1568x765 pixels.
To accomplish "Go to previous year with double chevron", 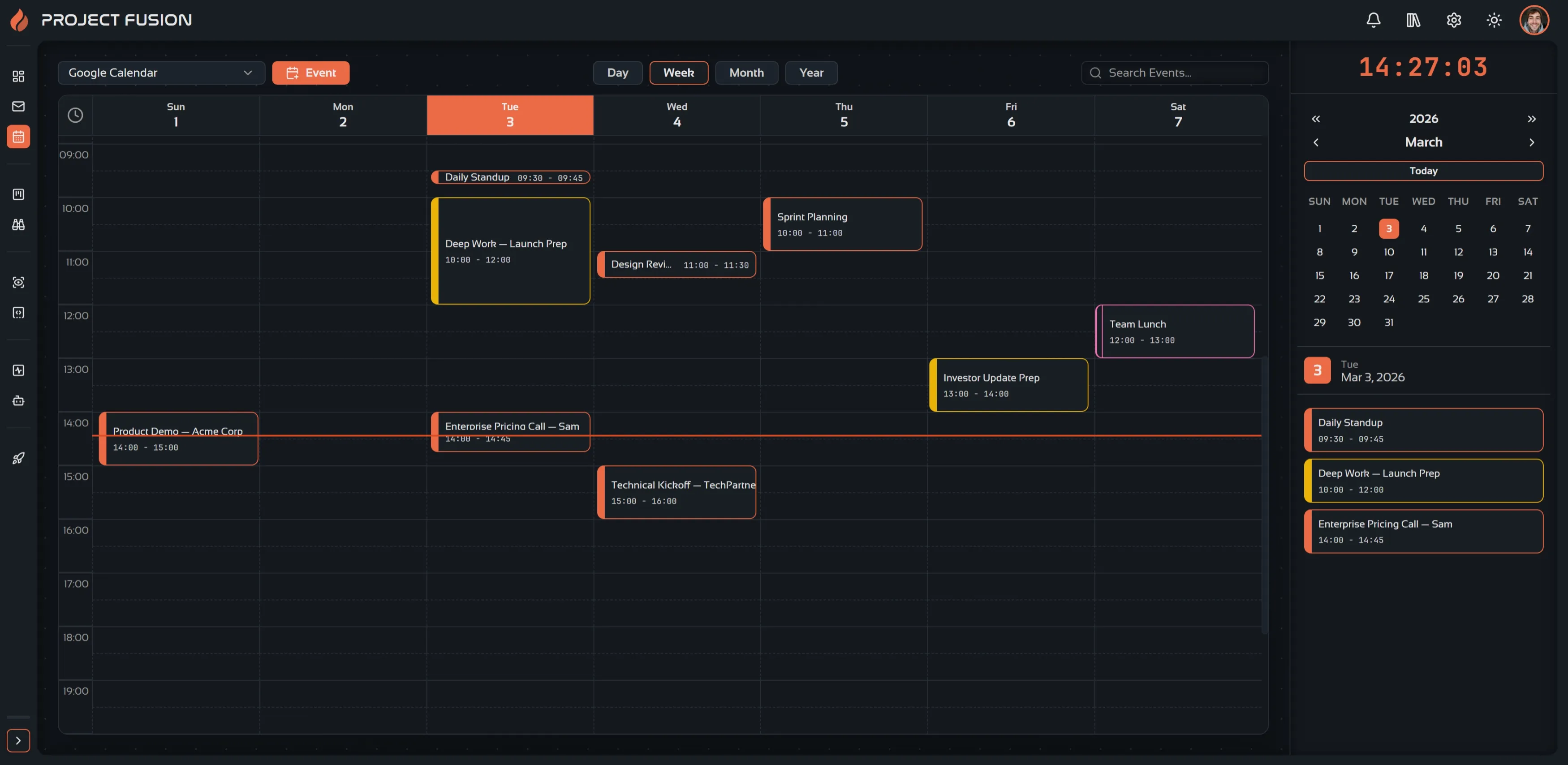I will (x=1315, y=119).
